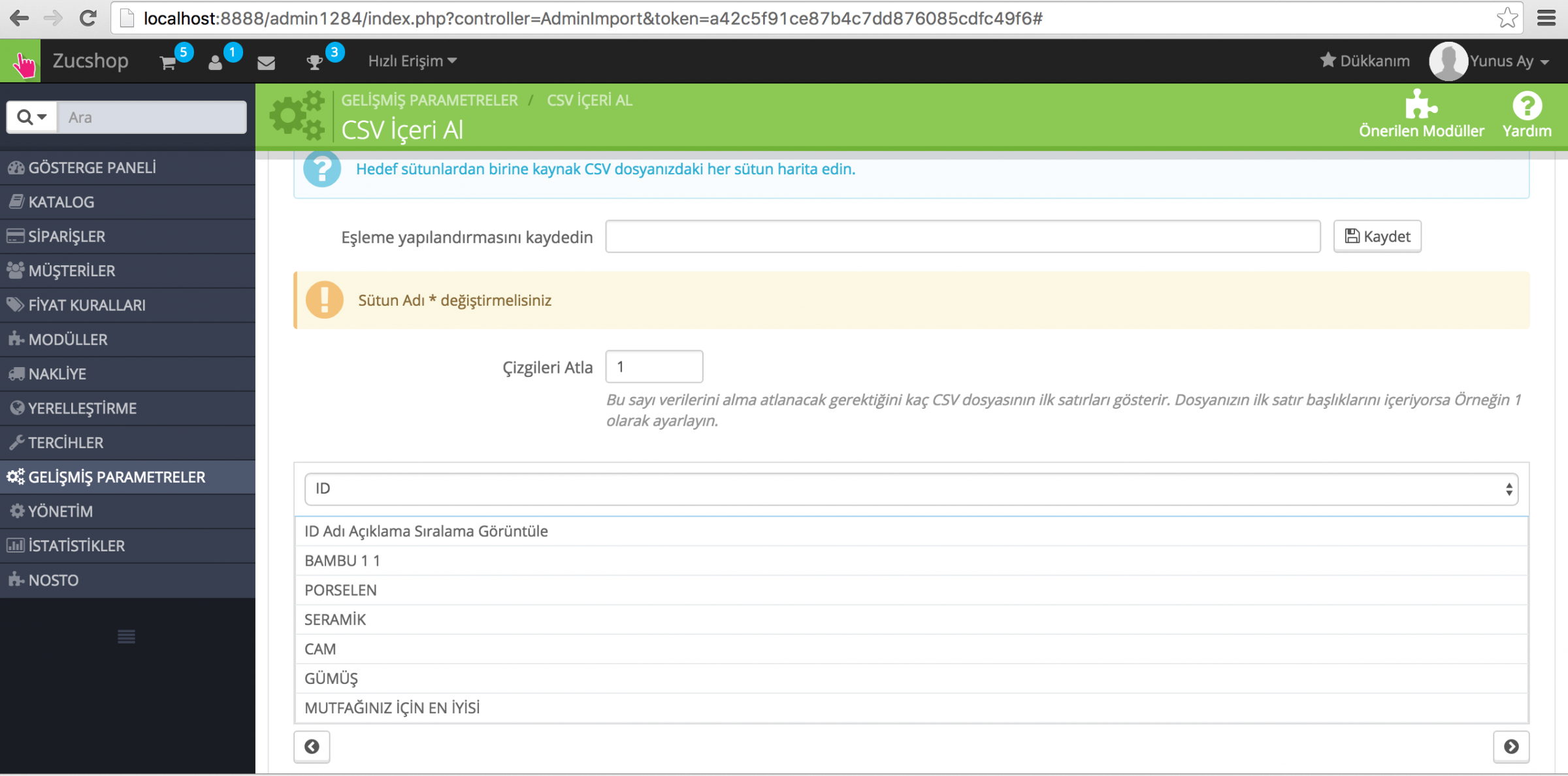Click the browser forward arrow

tap(53, 18)
